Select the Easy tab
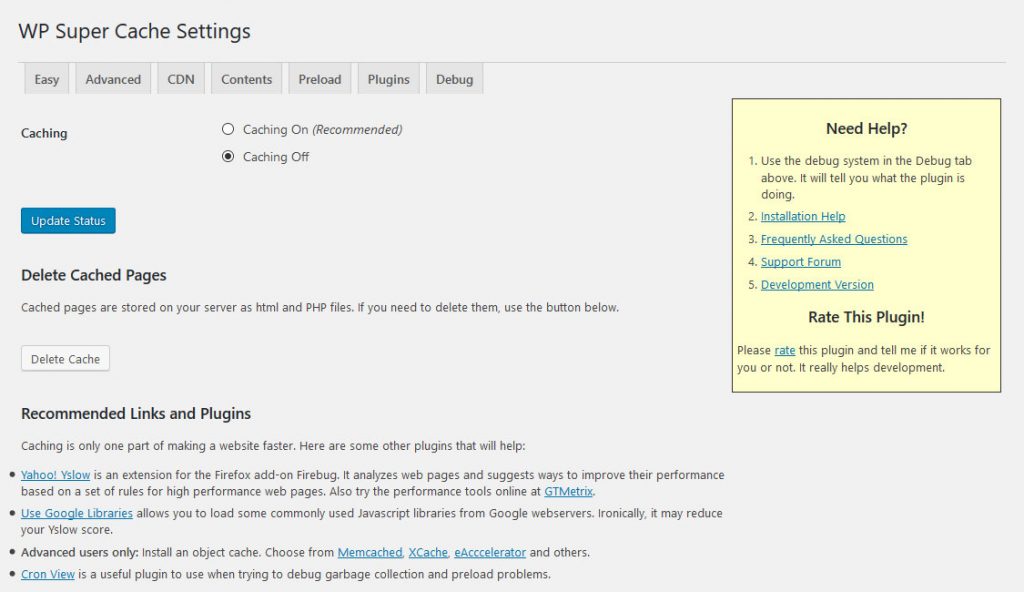 point(46,78)
